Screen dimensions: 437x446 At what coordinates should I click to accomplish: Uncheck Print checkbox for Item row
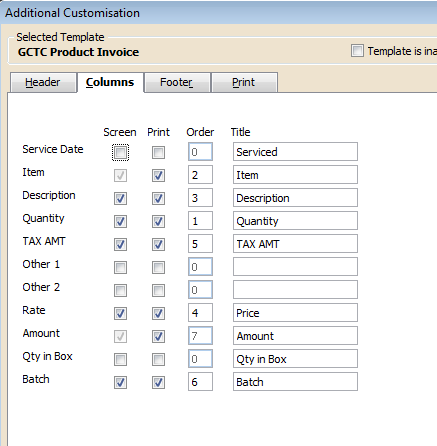pos(158,176)
